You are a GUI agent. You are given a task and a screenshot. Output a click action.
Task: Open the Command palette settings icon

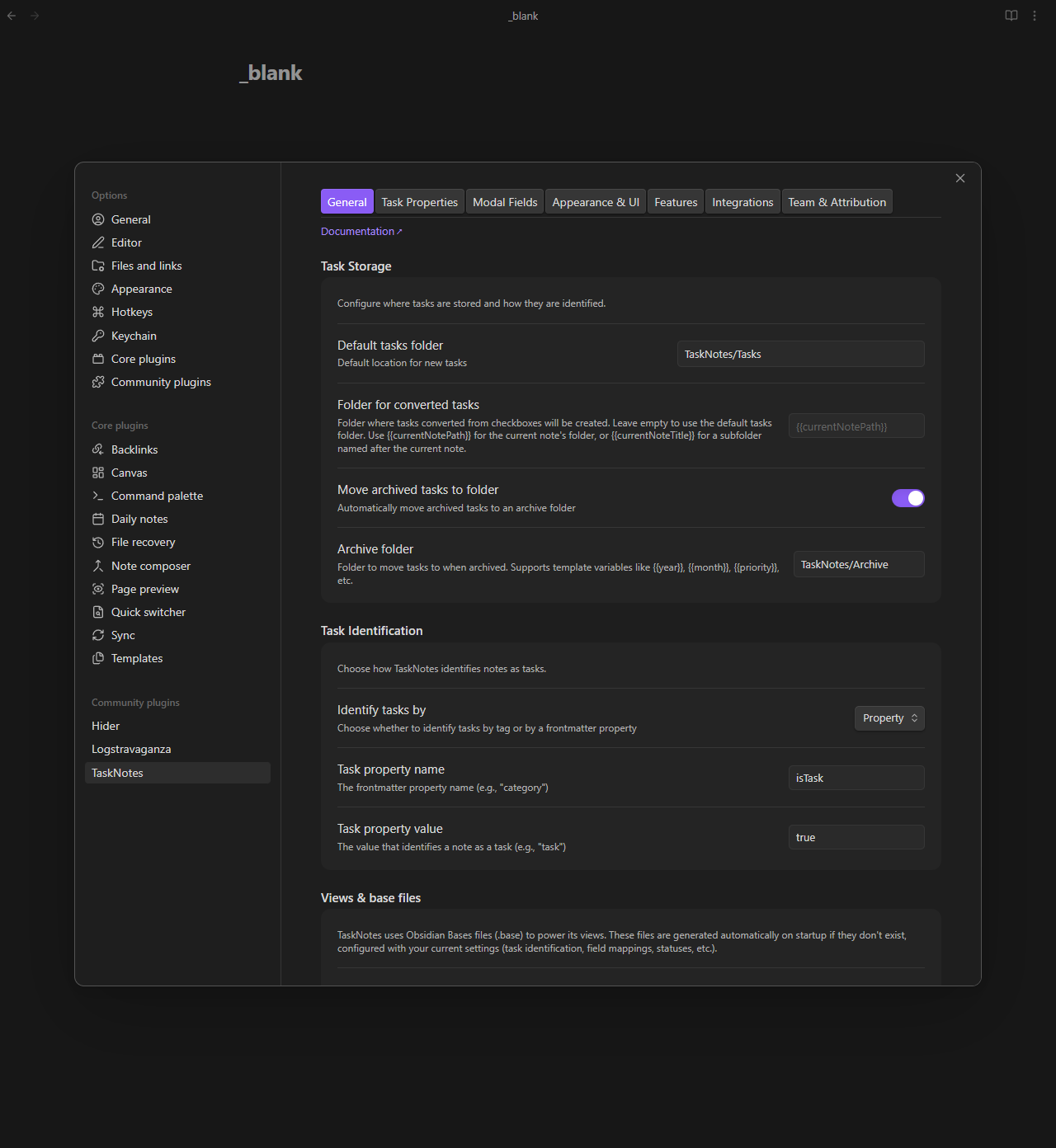coord(98,496)
